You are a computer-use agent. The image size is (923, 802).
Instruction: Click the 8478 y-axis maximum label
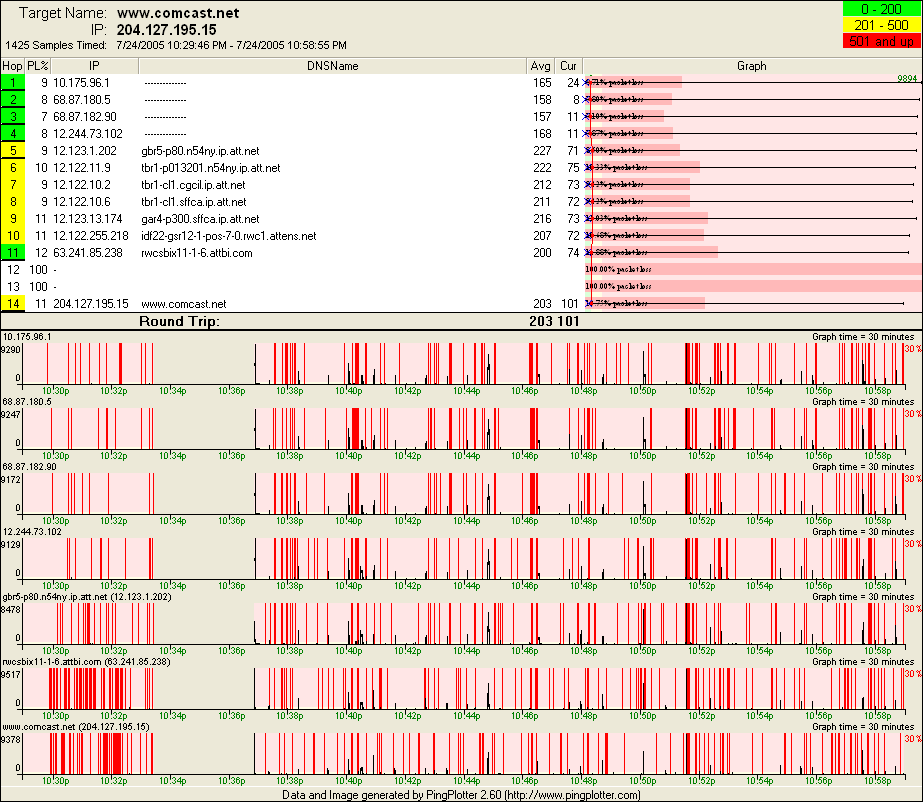[x=11, y=610]
